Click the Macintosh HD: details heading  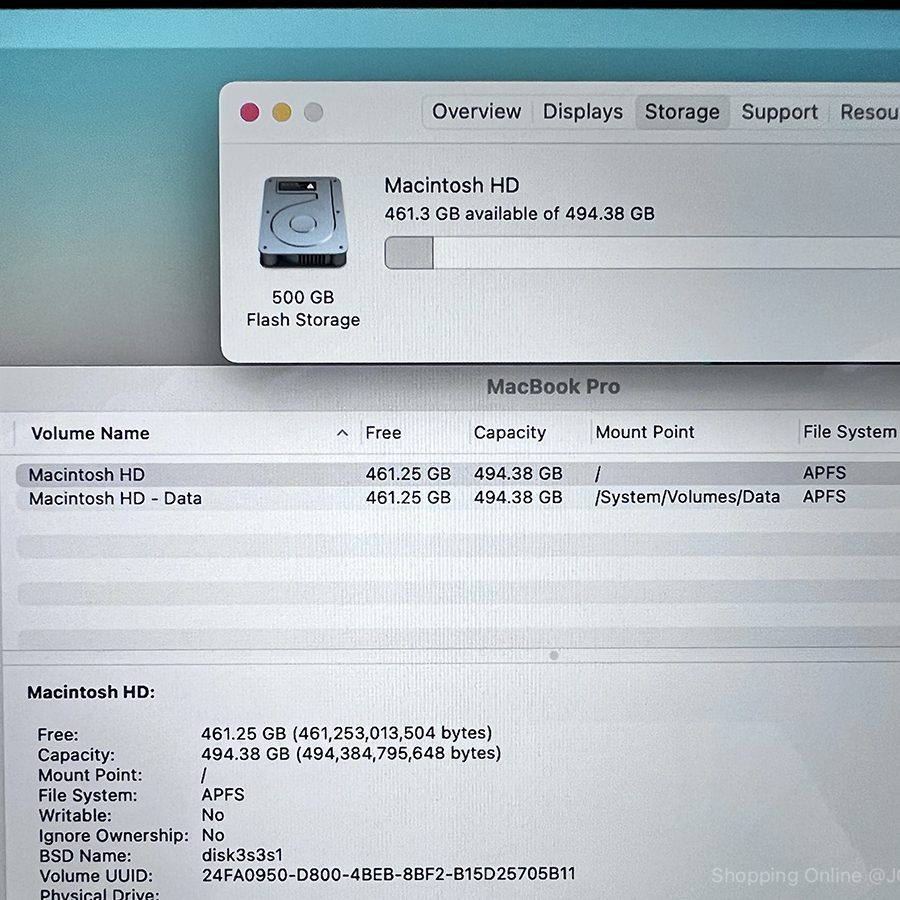pos(91,692)
